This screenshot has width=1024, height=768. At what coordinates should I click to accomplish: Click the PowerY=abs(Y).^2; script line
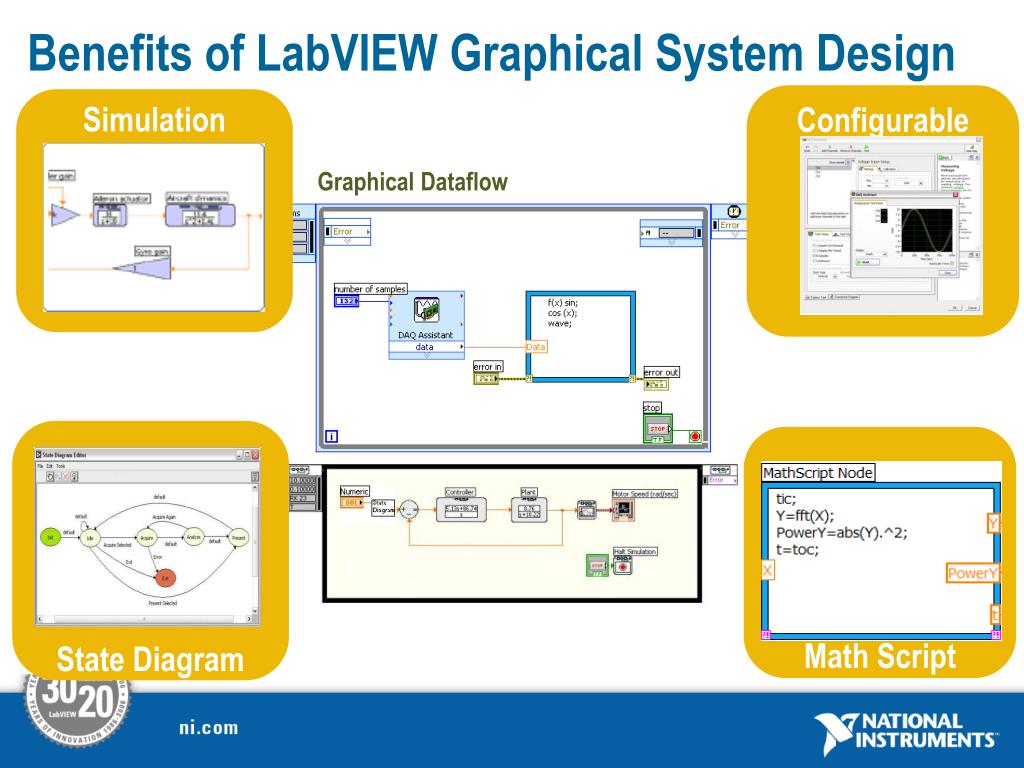(x=842, y=532)
